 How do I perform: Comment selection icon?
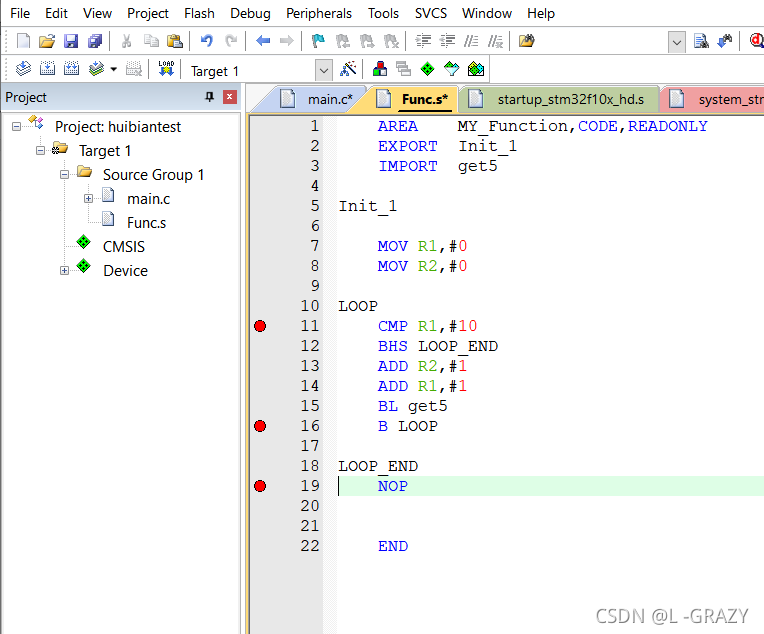coord(471,41)
